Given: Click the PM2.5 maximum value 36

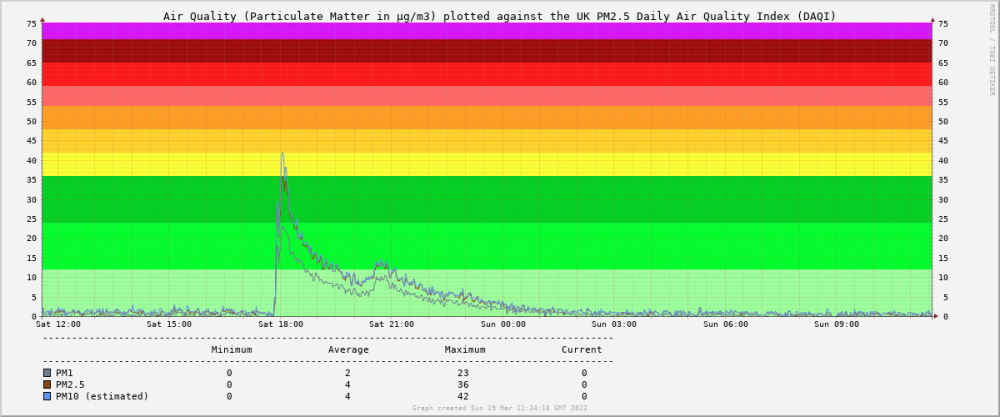Looking at the screenshot, I should 465,384.
